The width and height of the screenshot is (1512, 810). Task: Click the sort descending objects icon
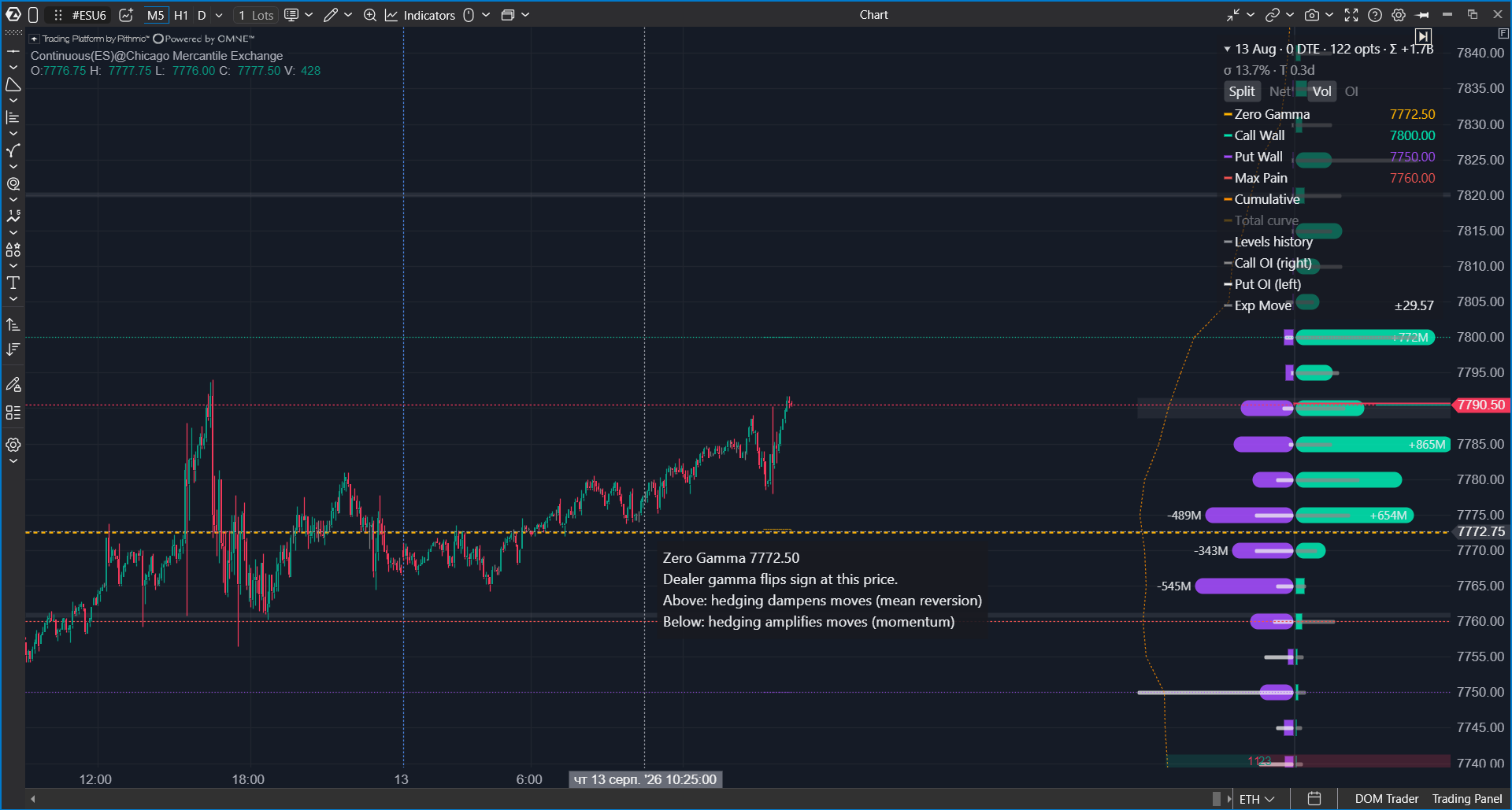pyautogui.click(x=13, y=349)
